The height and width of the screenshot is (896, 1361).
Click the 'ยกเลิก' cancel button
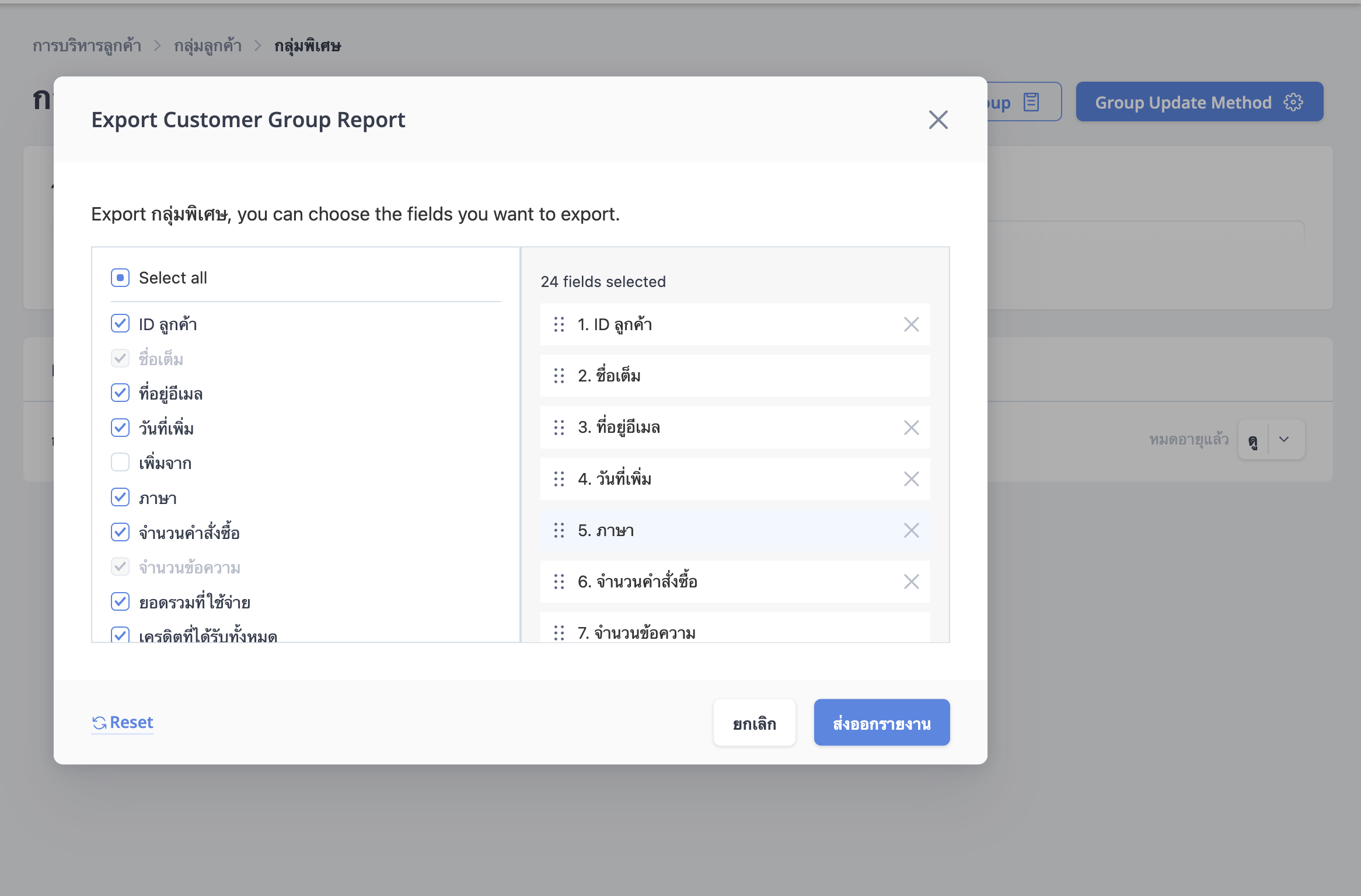(754, 723)
